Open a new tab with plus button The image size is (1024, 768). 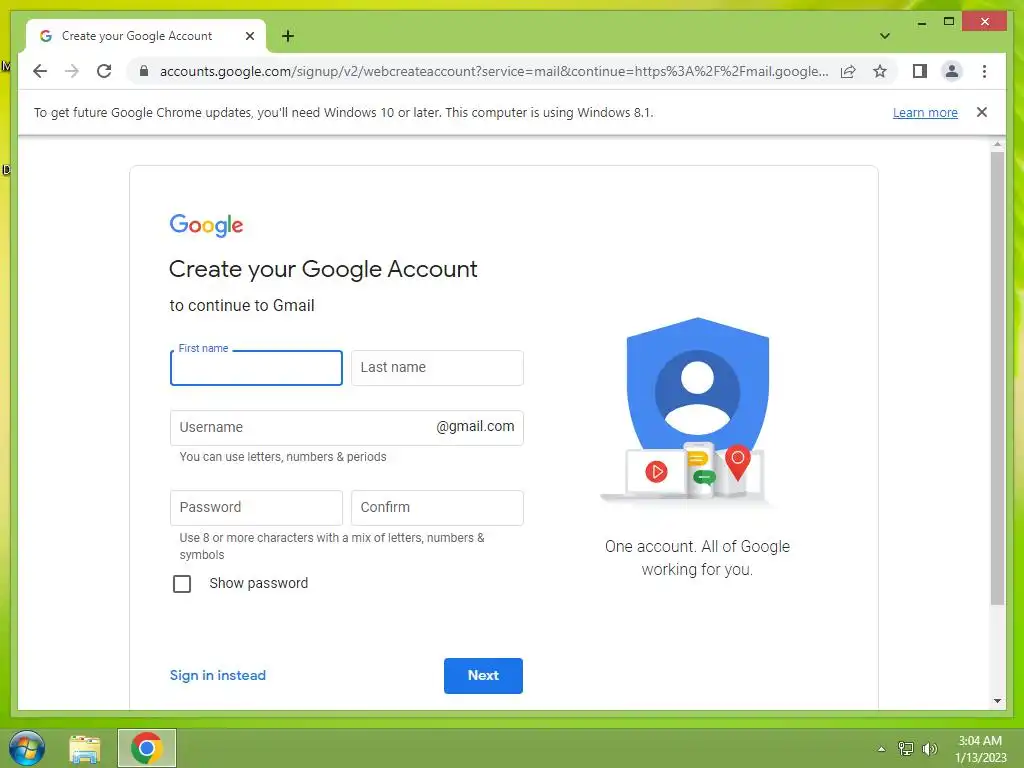coord(287,36)
